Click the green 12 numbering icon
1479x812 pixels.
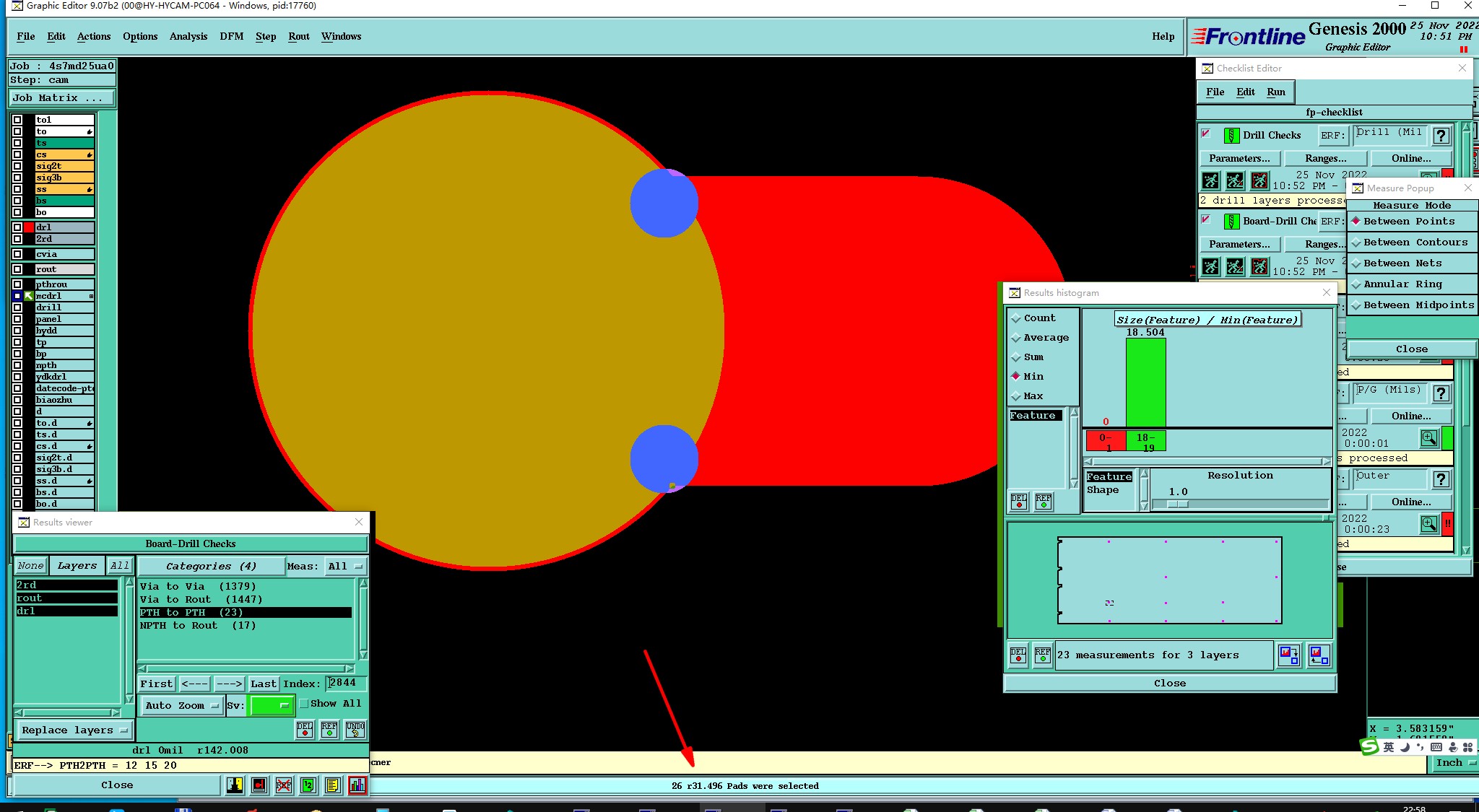308,785
